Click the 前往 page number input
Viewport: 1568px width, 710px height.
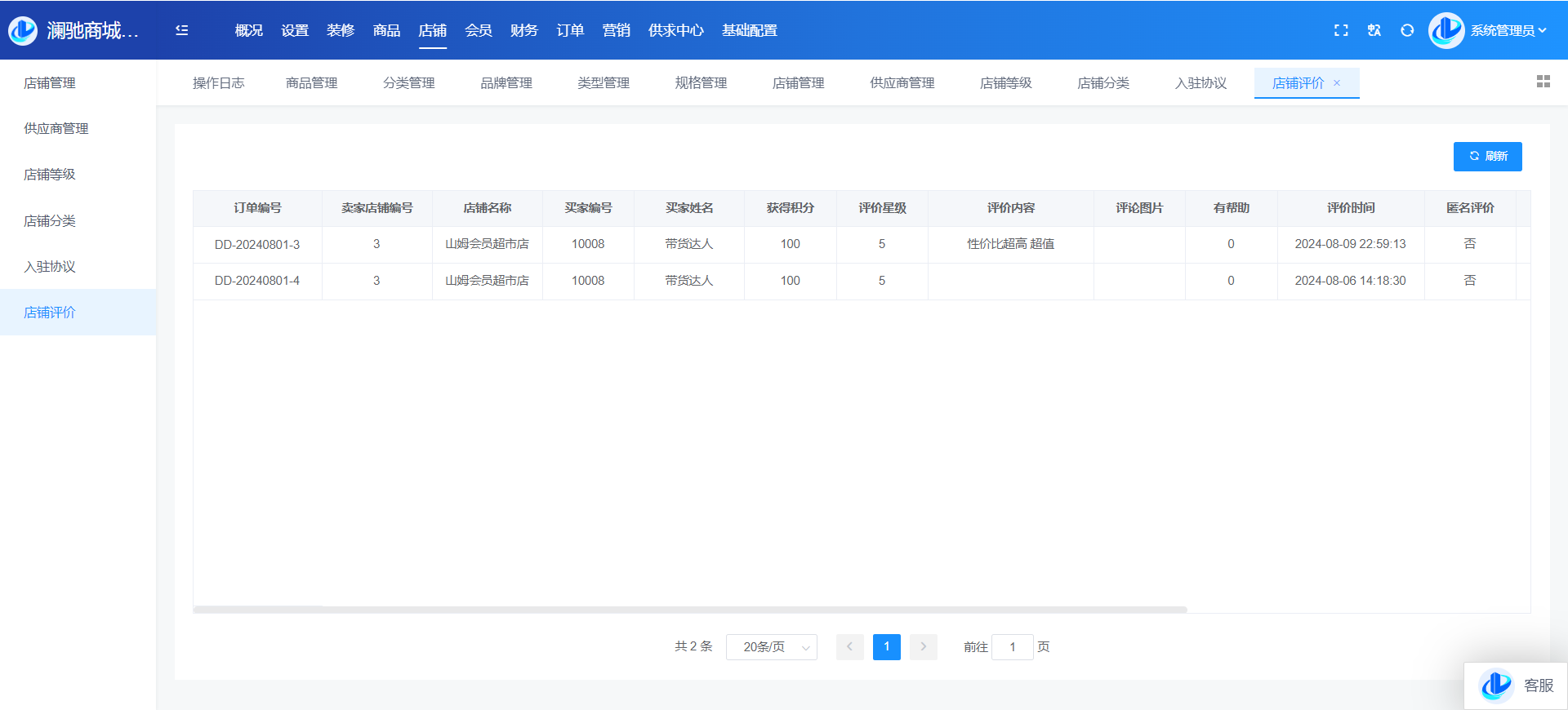pos(1012,647)
